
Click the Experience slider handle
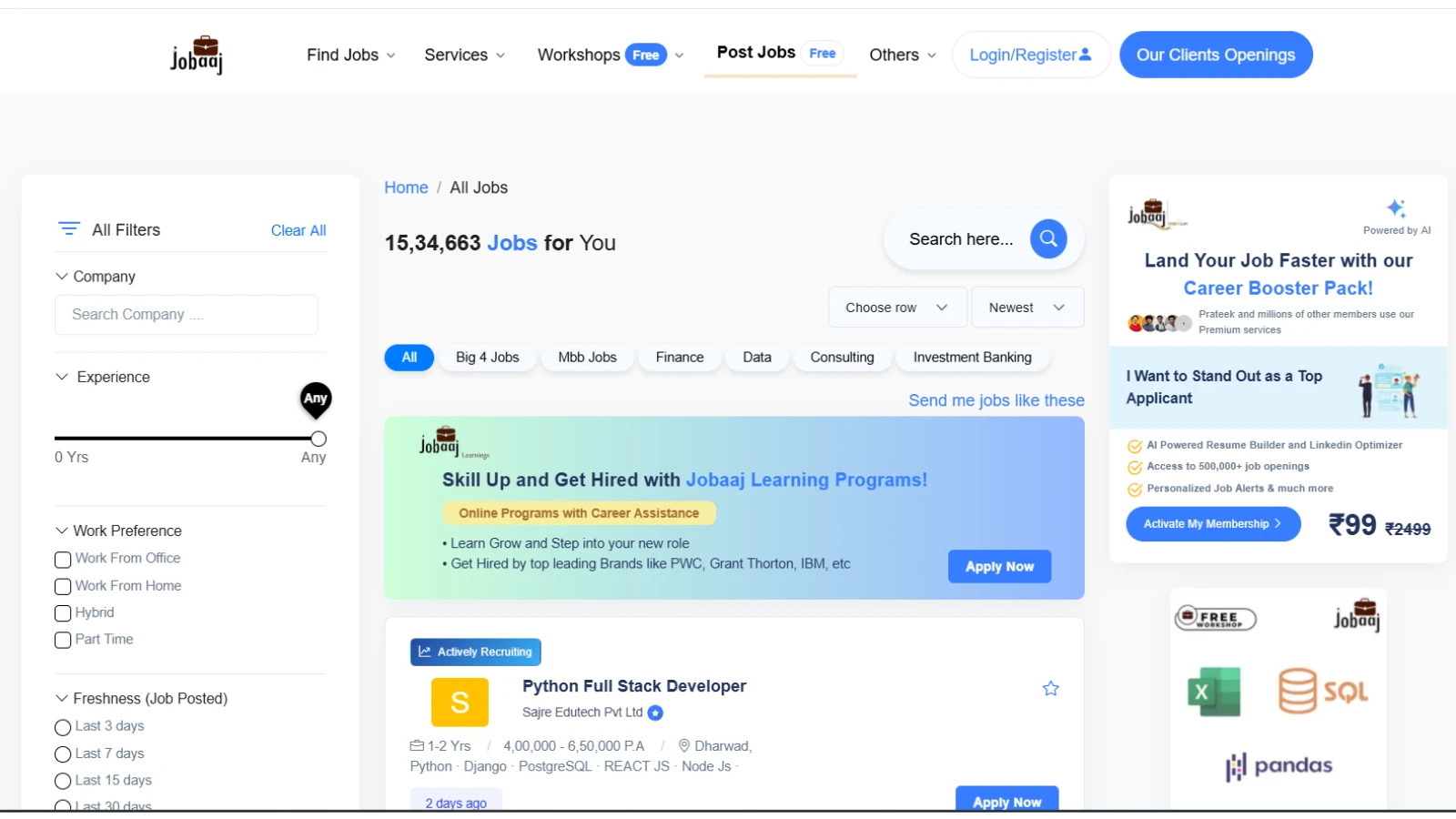pos(318,439)
